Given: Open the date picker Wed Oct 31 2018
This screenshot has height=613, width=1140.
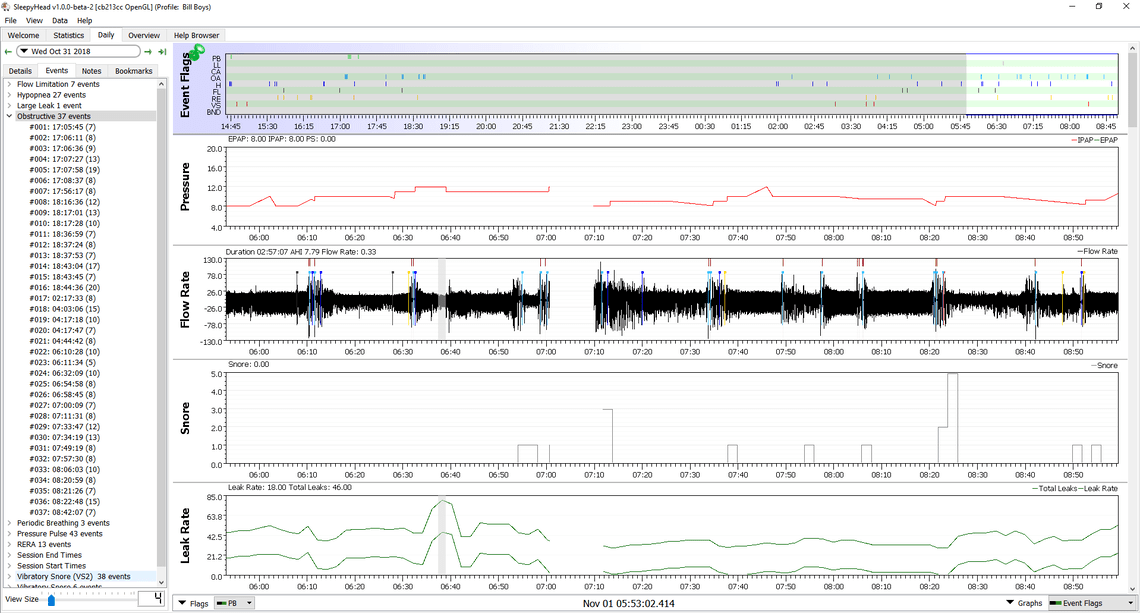Looking at the screenshot, I should pos(79,52).
